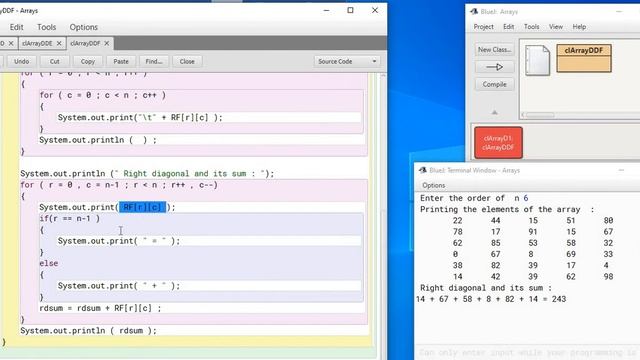Click the Paste button
The height and width of the screenshot is (360, 640).
tap(121, 61)
